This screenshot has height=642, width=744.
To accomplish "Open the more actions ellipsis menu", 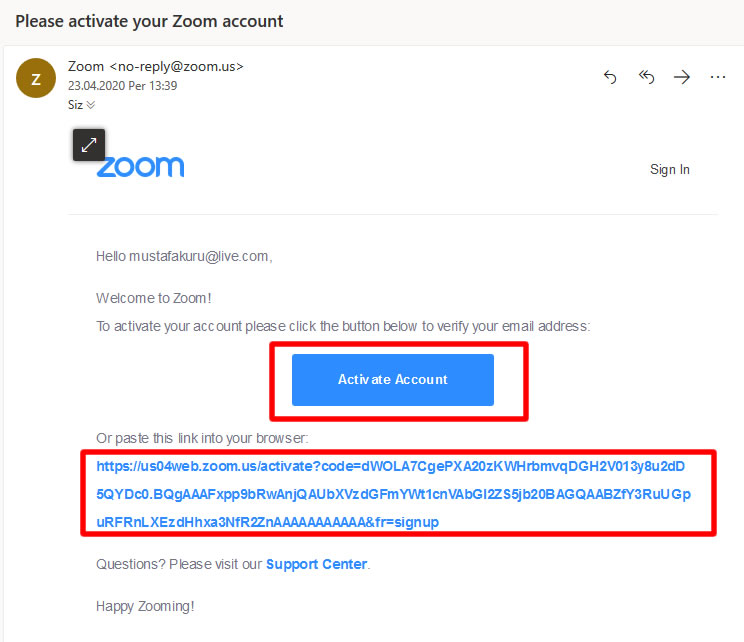I will point(718,77).
